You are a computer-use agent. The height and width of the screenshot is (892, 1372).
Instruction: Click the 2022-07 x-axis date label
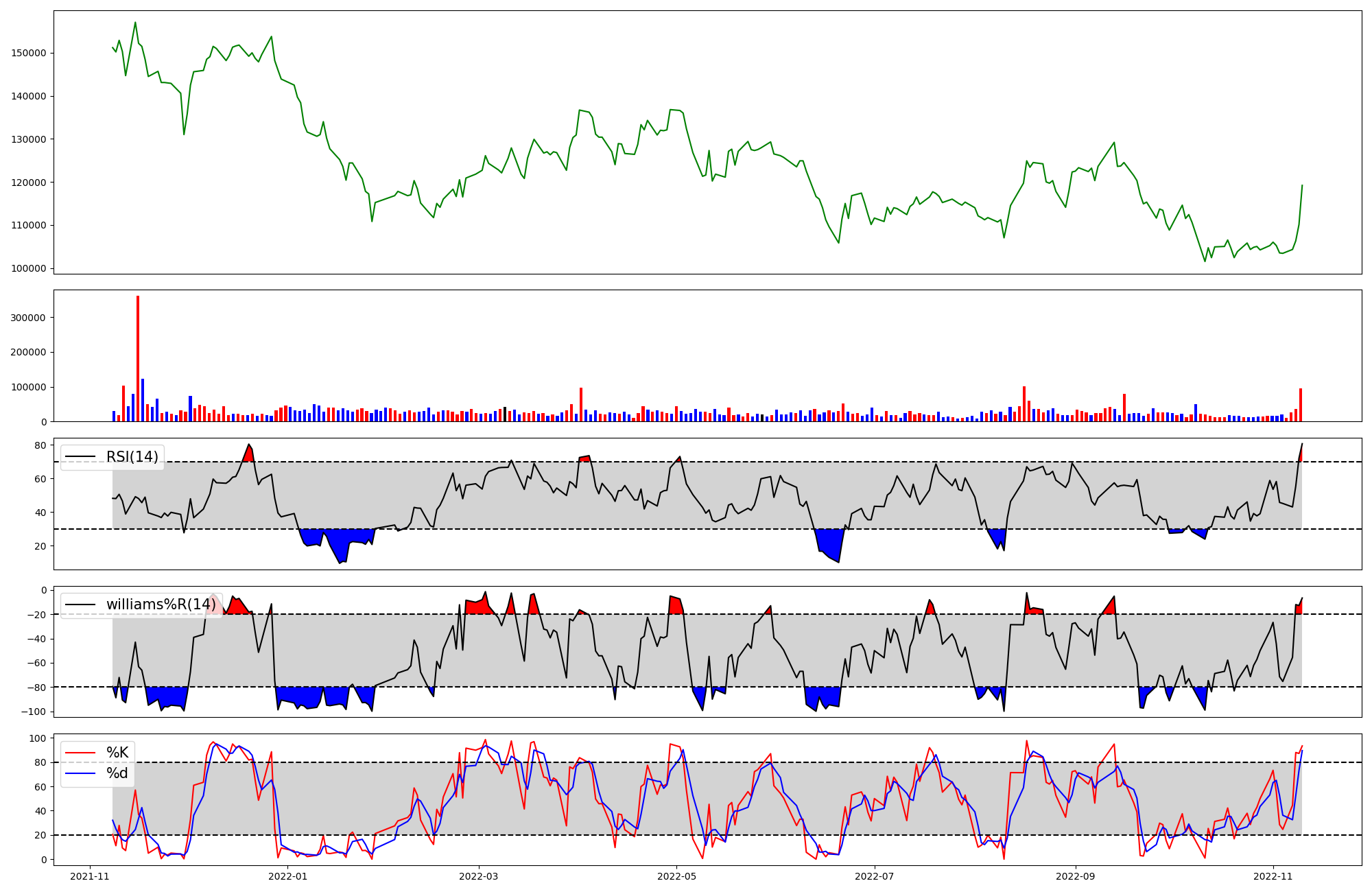875,876
